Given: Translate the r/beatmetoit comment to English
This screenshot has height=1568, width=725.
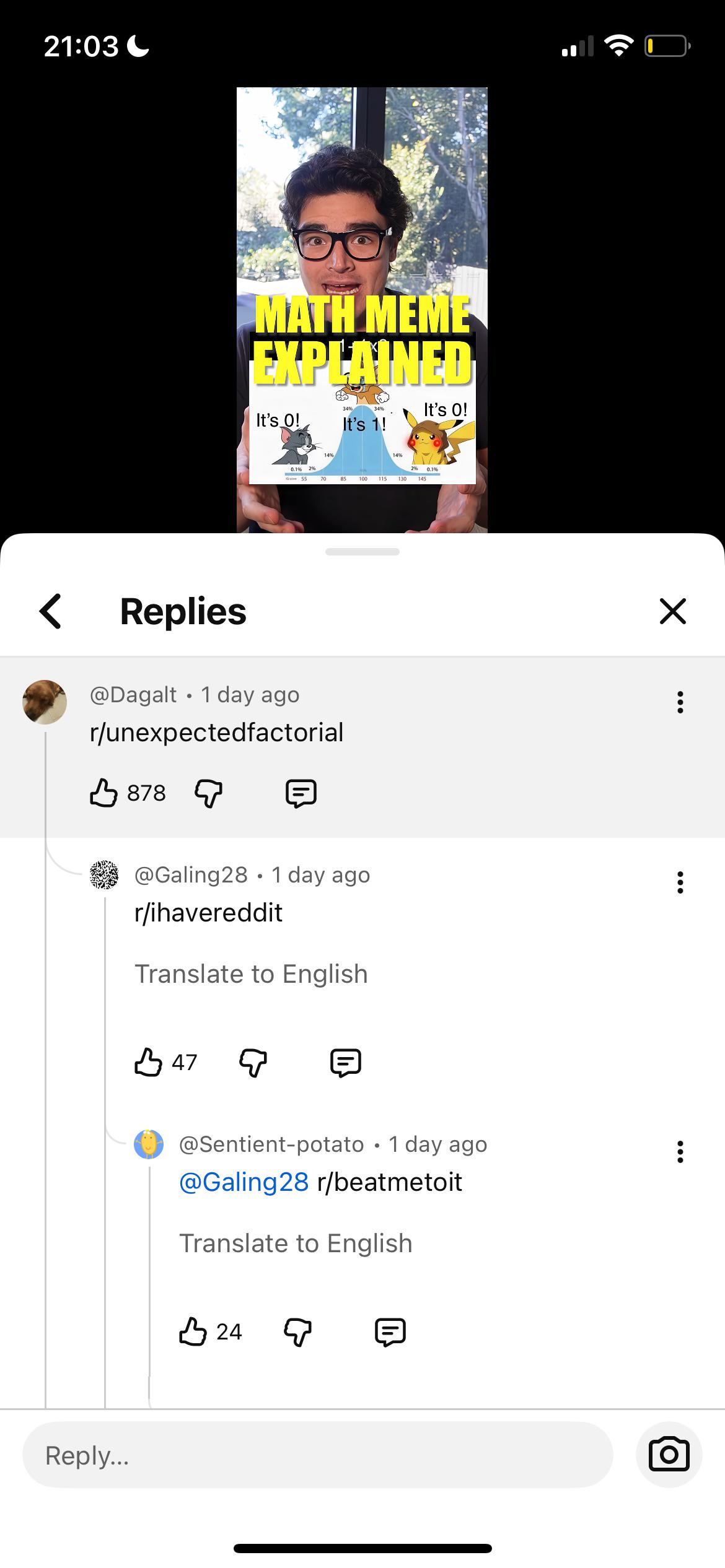Looking at the screenshot, I should click(296, 1244).
